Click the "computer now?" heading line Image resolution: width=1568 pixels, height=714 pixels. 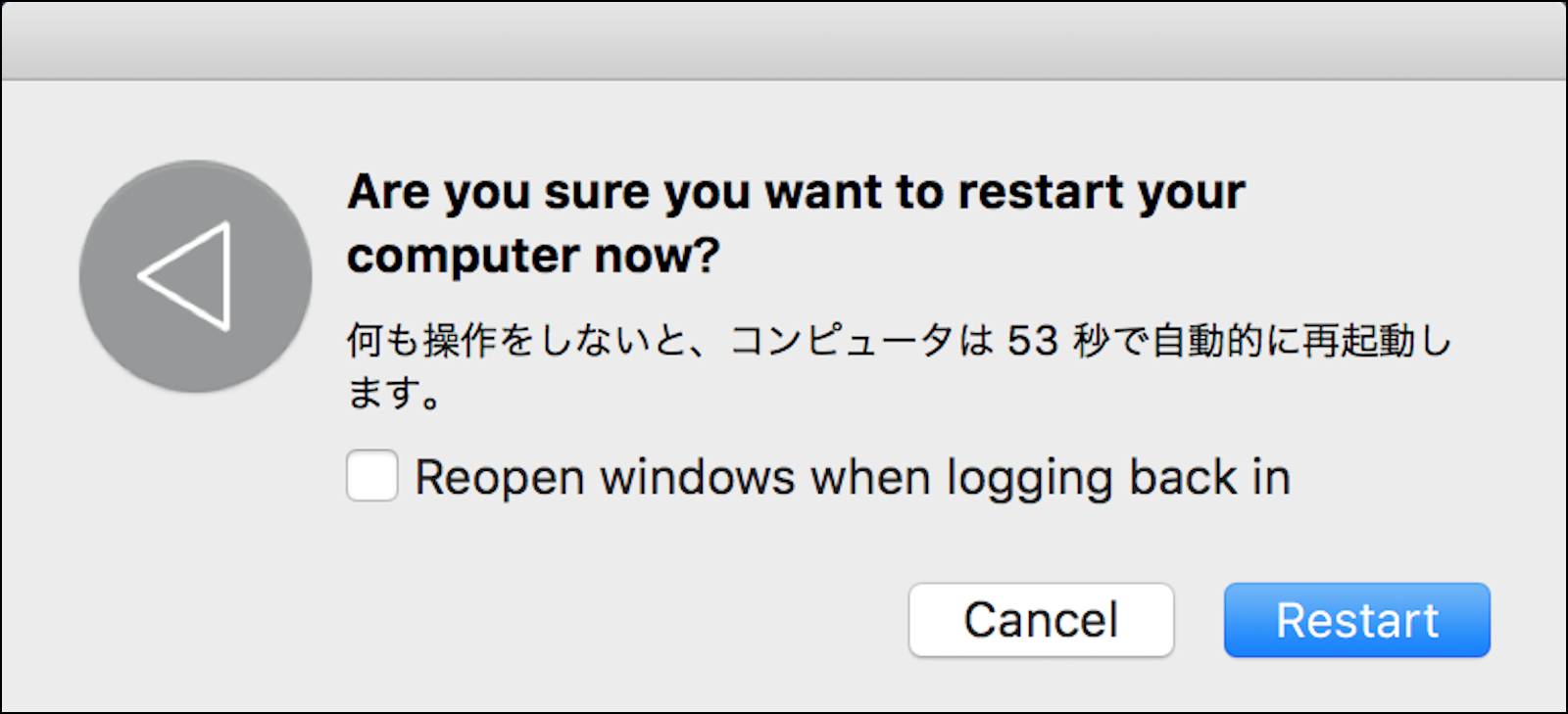533,256
